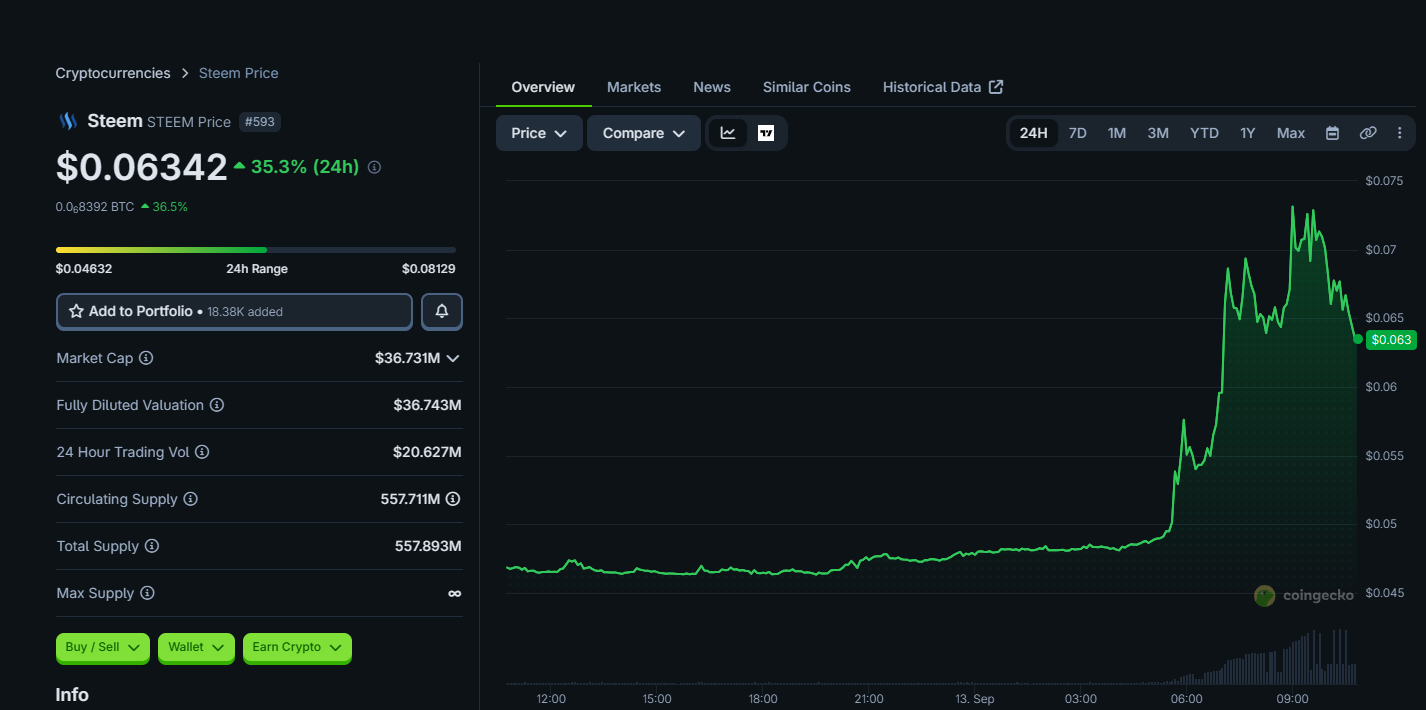Click 24 Hour Trading Vol info icon
This screenshot has height=710, width=1426.
pos(202,452)
